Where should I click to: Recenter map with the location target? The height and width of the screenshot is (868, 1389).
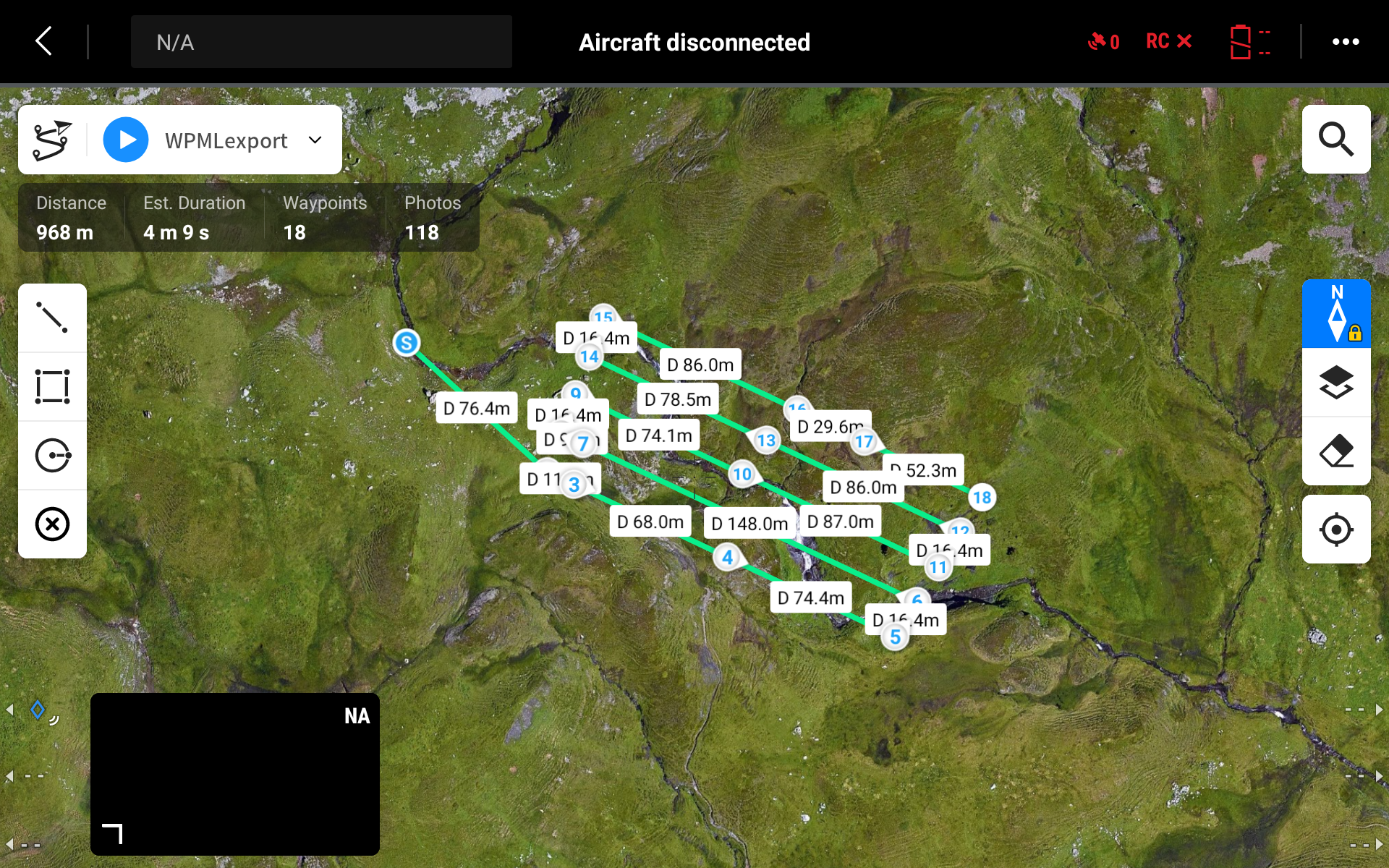(1335, 529)
